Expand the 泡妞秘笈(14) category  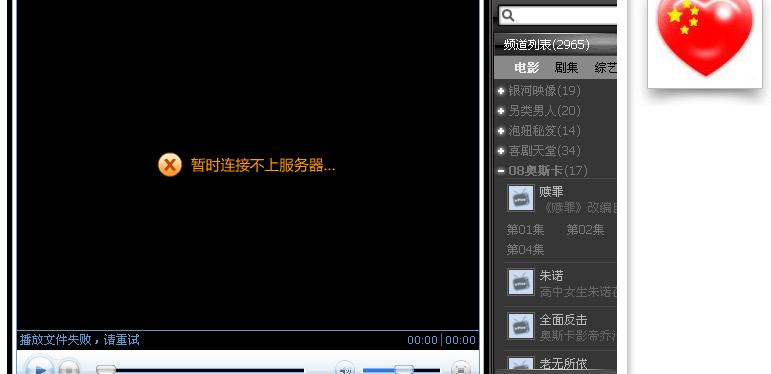click(501, 131)
